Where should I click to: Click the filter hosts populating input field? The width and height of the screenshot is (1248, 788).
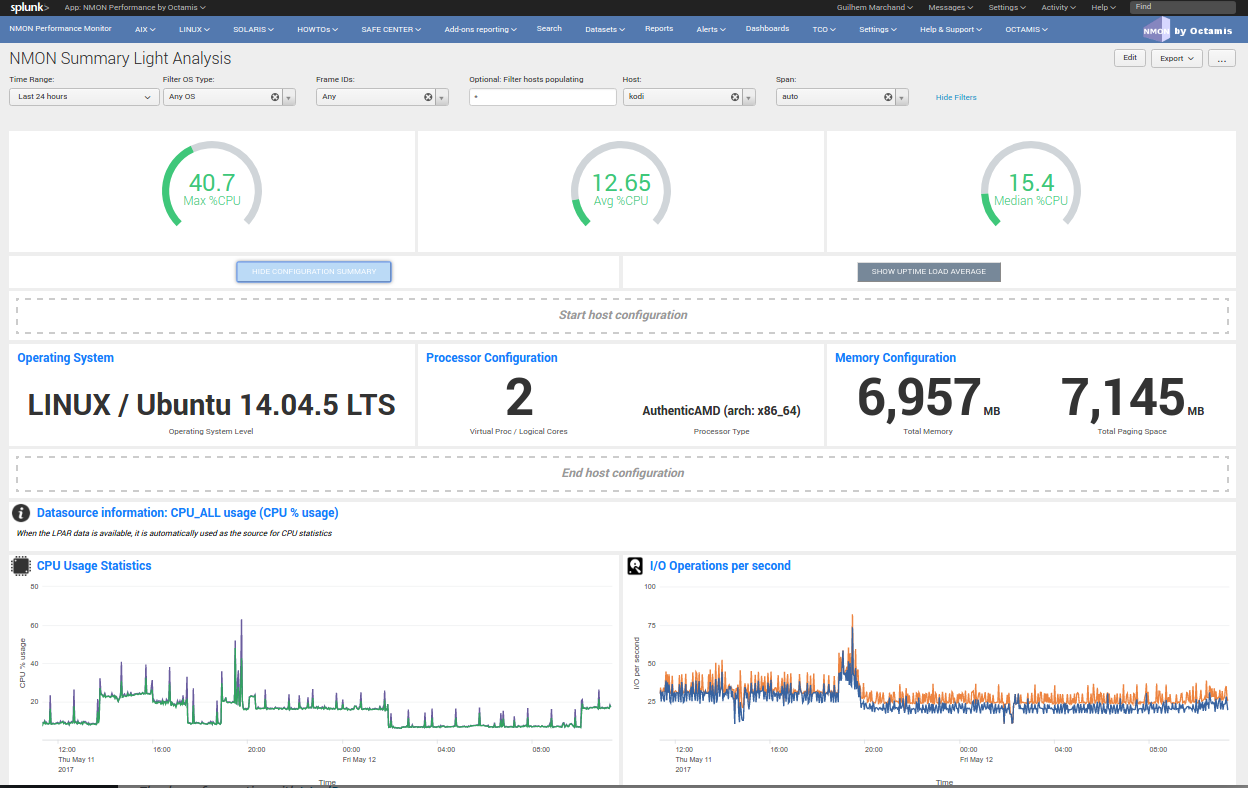click(x=542, y=97)
